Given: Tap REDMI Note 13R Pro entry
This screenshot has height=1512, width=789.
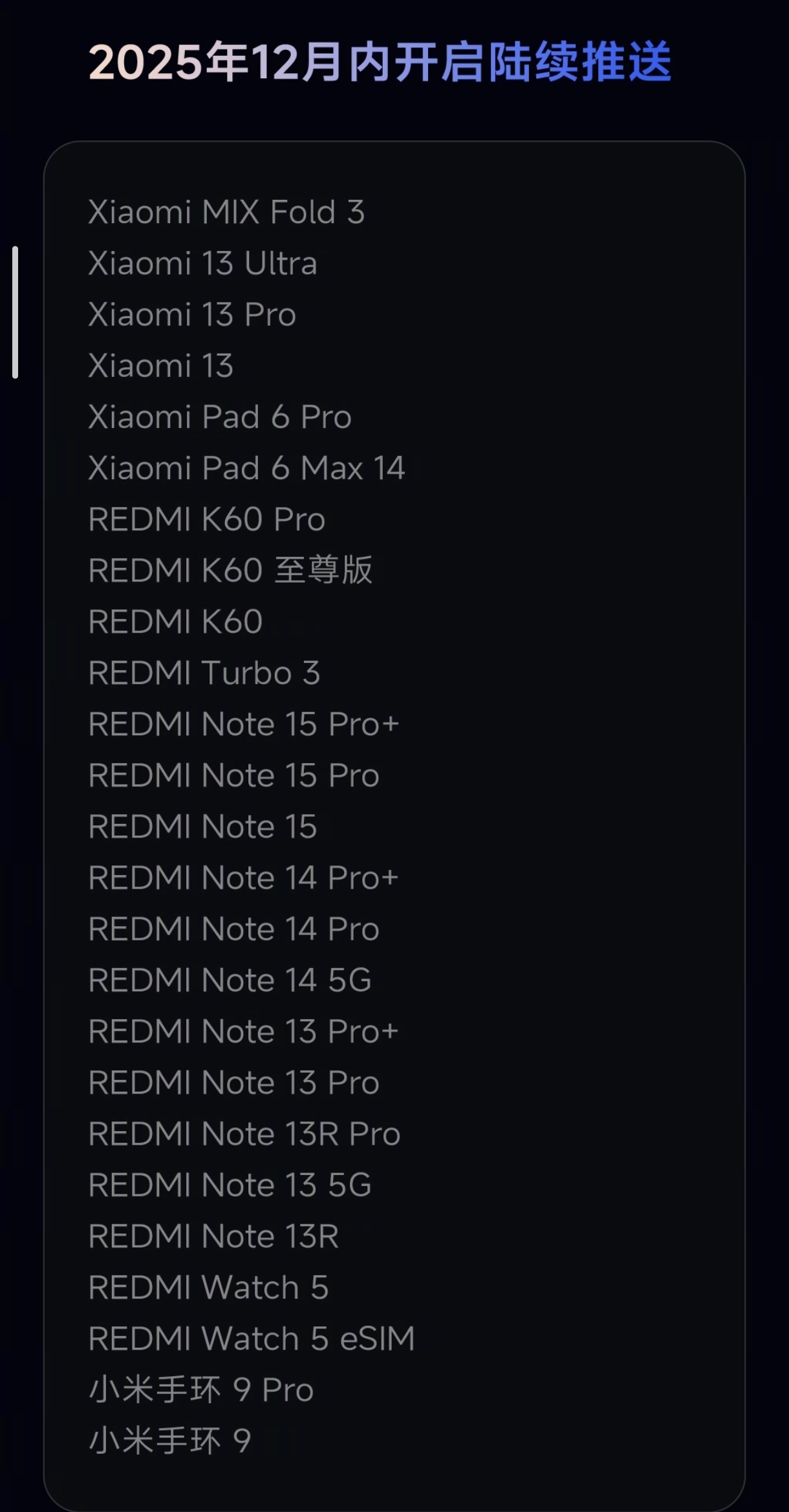Looking at the screenshot, I should click(244, 1134).
